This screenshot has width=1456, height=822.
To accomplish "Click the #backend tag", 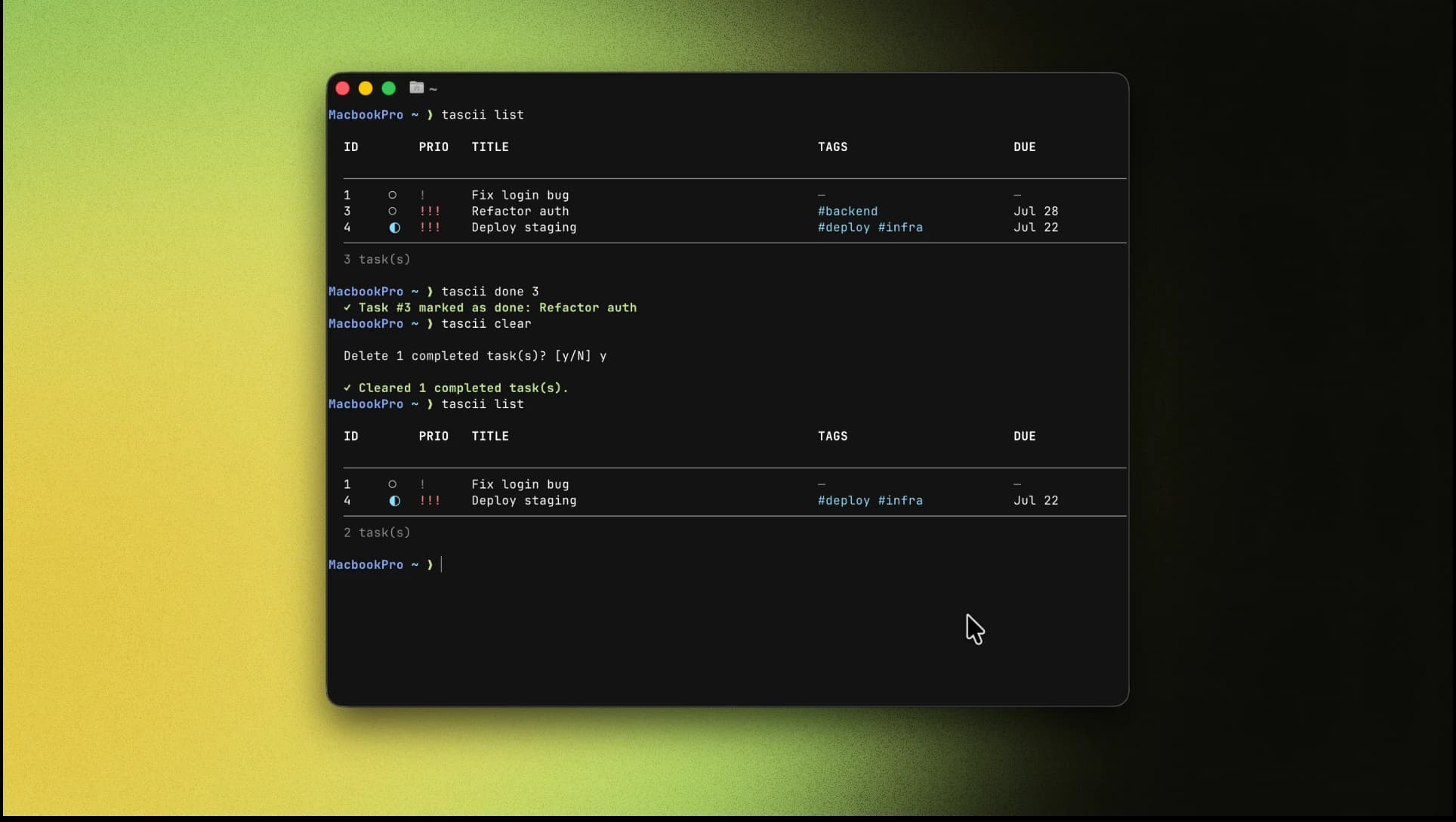I will pyautogui.click(x=847, y=212).
